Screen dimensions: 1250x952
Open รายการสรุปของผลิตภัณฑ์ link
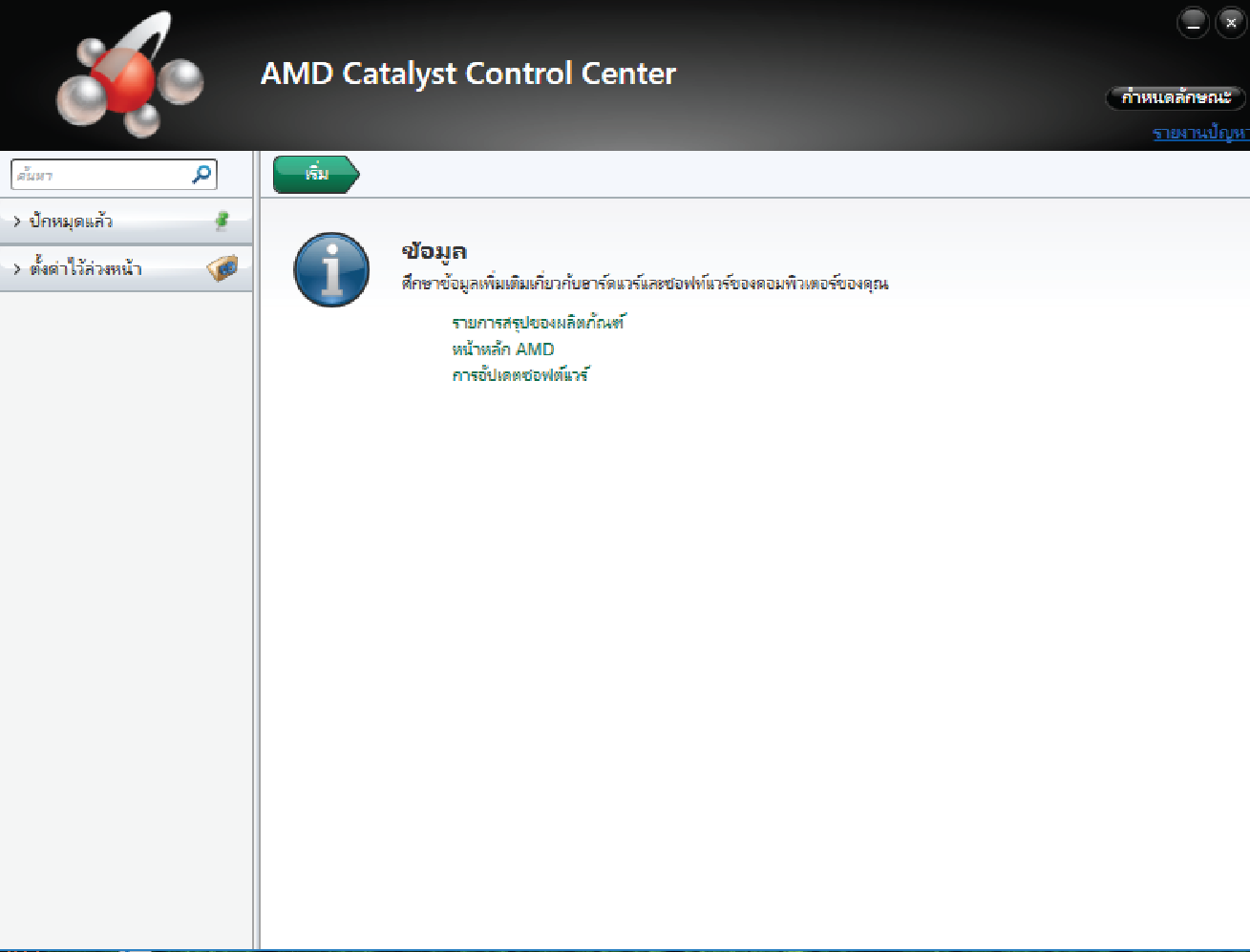(x=539, y=323)
